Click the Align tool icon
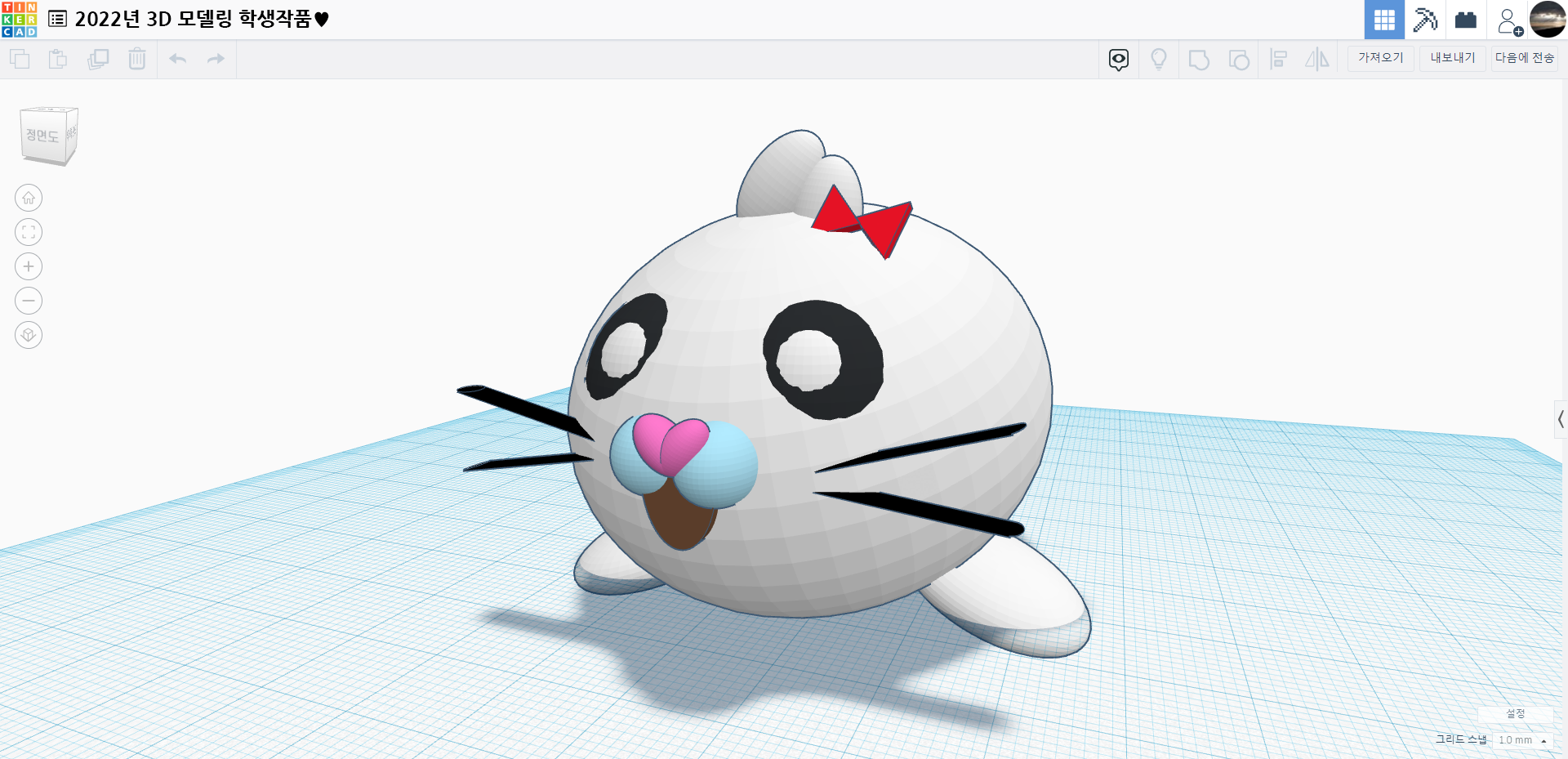The height and width of the screenshot is (759, 1568). pyautogui.click(x=1278, y=59)
